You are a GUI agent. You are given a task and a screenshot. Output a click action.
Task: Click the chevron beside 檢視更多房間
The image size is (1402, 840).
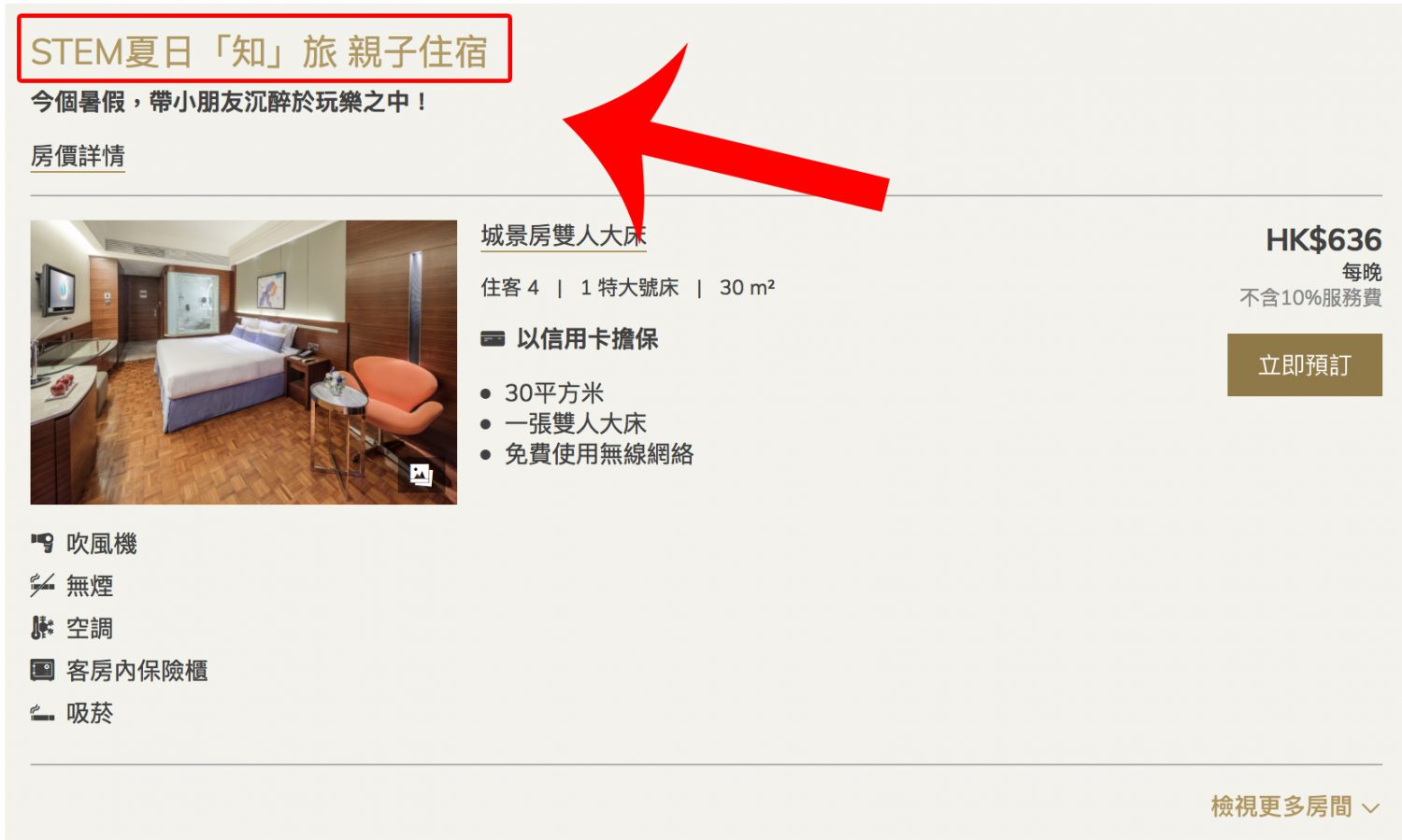pos(1370,808)
